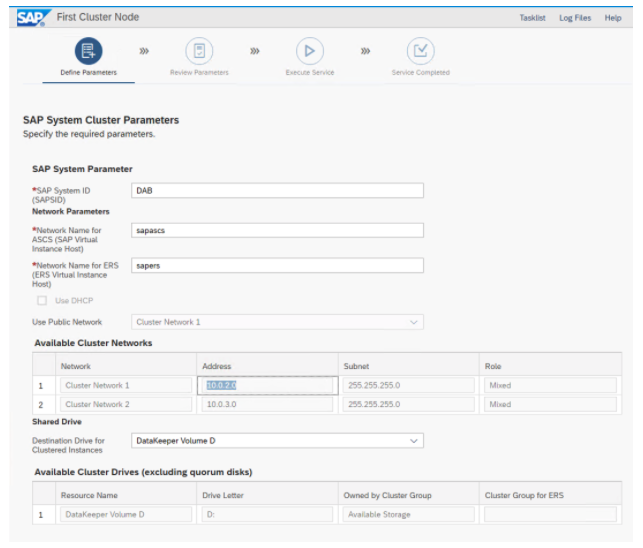Click the 10.0.2.0 address cell
The image size is (643, 548).
pyautogui.click(x=267, y=386)
